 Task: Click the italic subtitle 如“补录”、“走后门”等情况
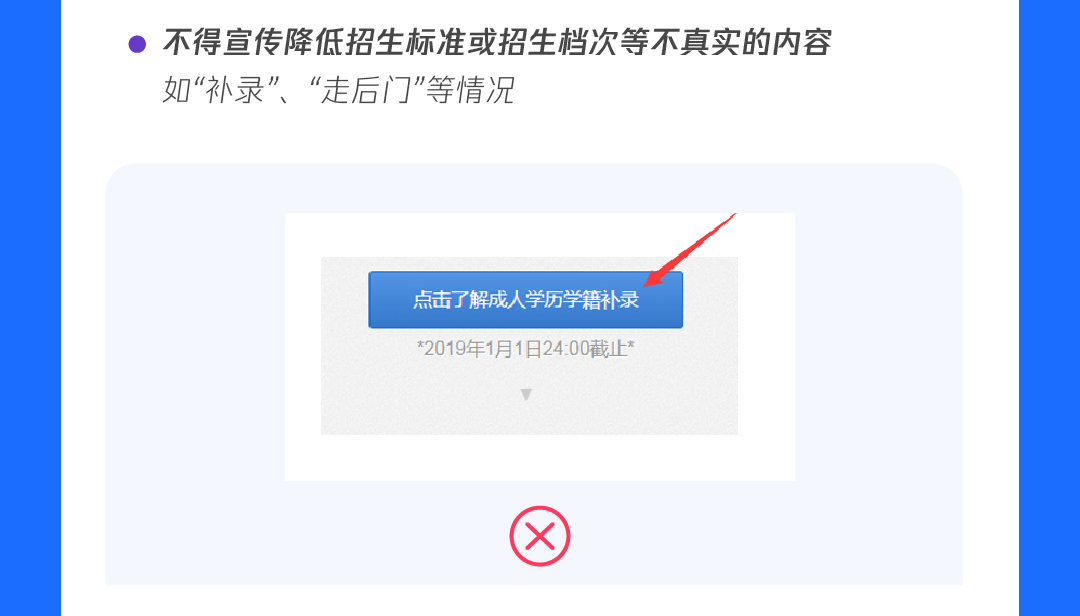(338, 90)
